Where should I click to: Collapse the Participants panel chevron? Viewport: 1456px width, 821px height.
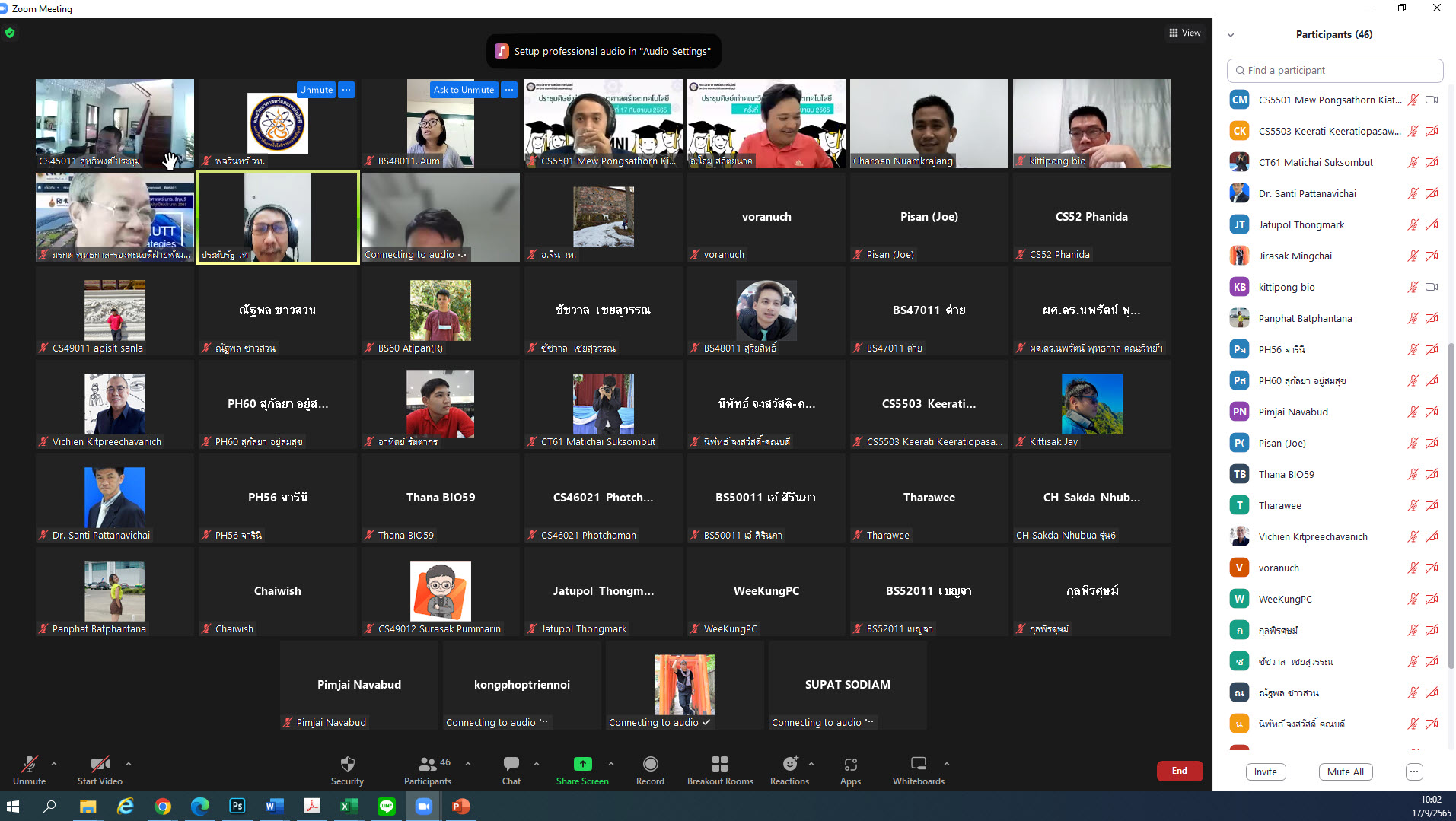tap(1231, 35)
